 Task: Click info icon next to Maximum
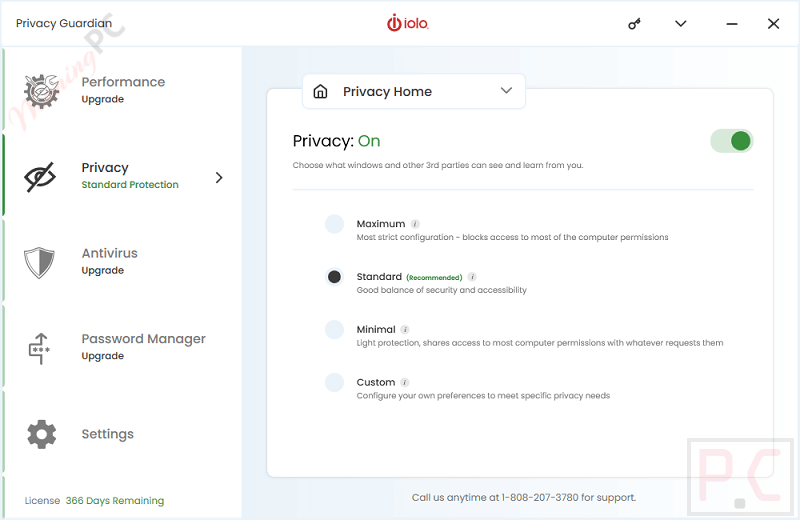[415, 224]
